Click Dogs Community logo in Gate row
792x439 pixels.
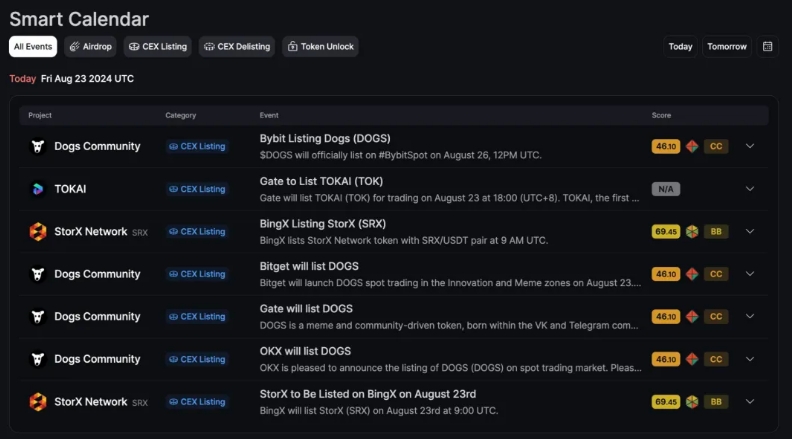coord(38,317)
